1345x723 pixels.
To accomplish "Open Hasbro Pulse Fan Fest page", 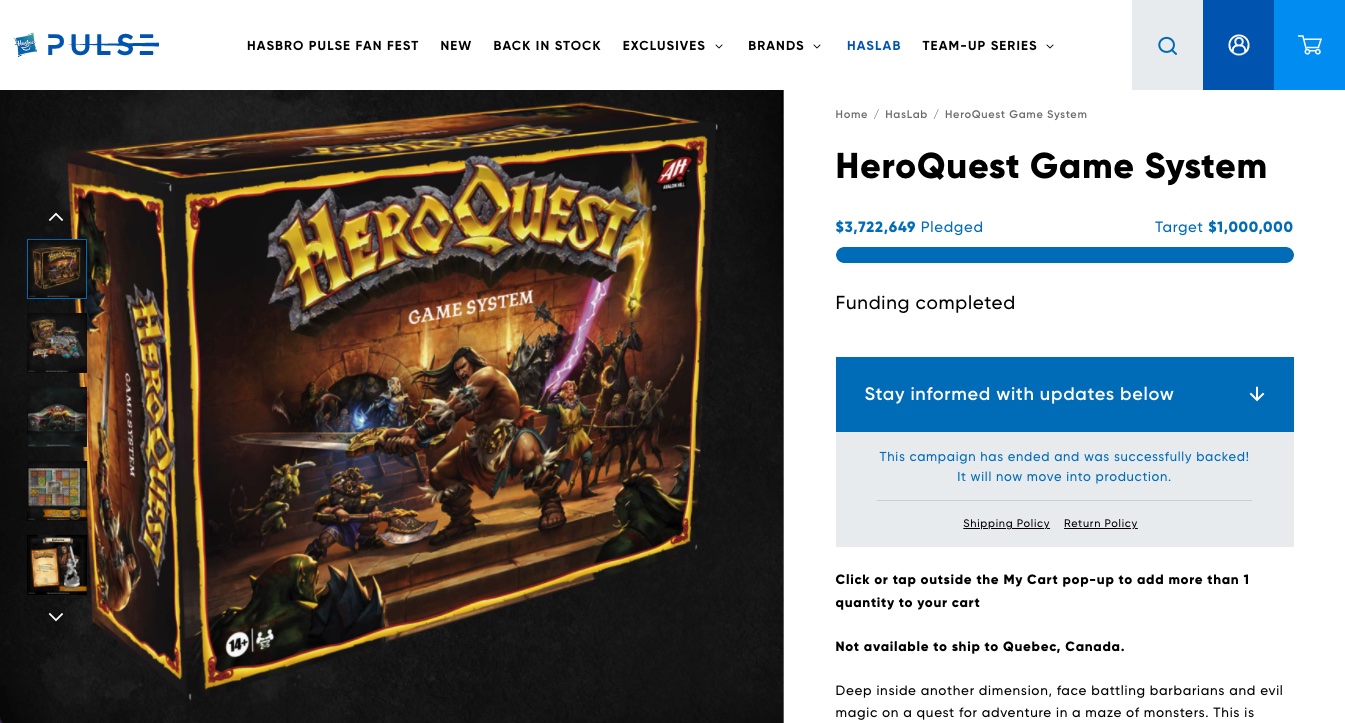I will [x=333, y=46].
